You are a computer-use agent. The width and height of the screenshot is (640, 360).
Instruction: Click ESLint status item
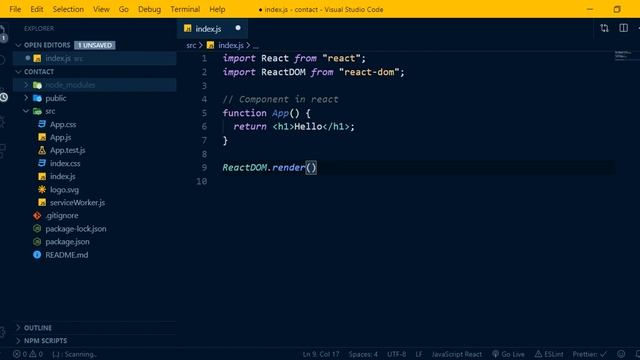pyautogui.click(x=549, y=354)
